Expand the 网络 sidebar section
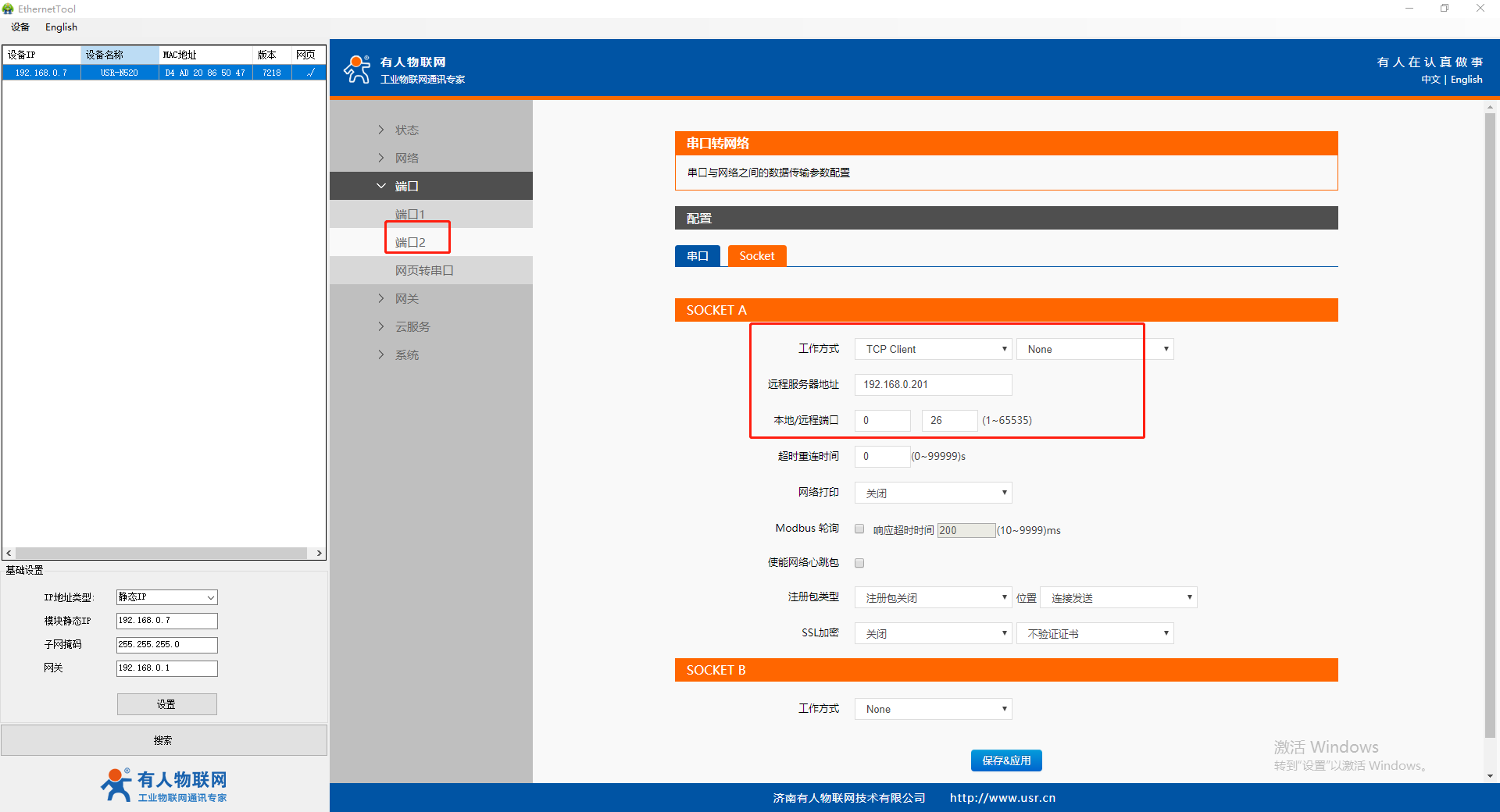Image resolution: width=1500 pixels, height=812 pixels. click(x=406, y=158)
